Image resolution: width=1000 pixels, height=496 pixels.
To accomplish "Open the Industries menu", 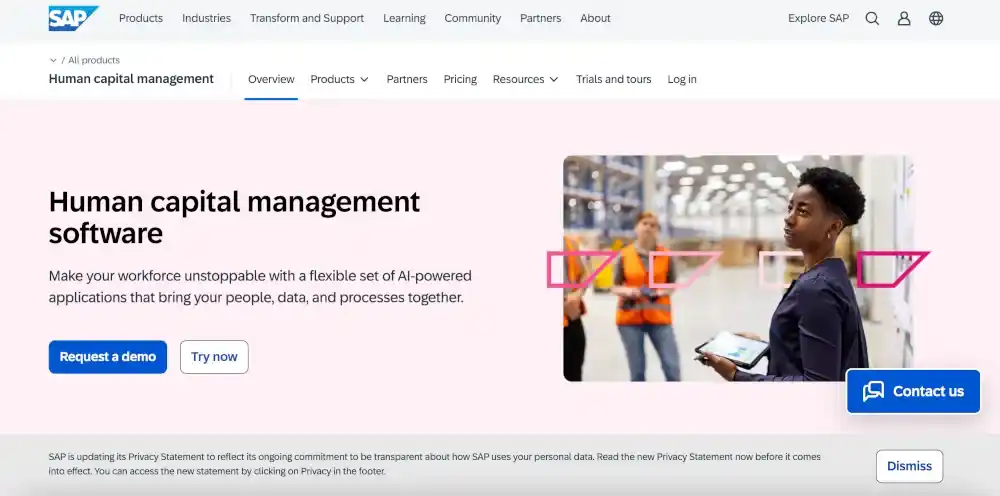I will tap(206, 18).
